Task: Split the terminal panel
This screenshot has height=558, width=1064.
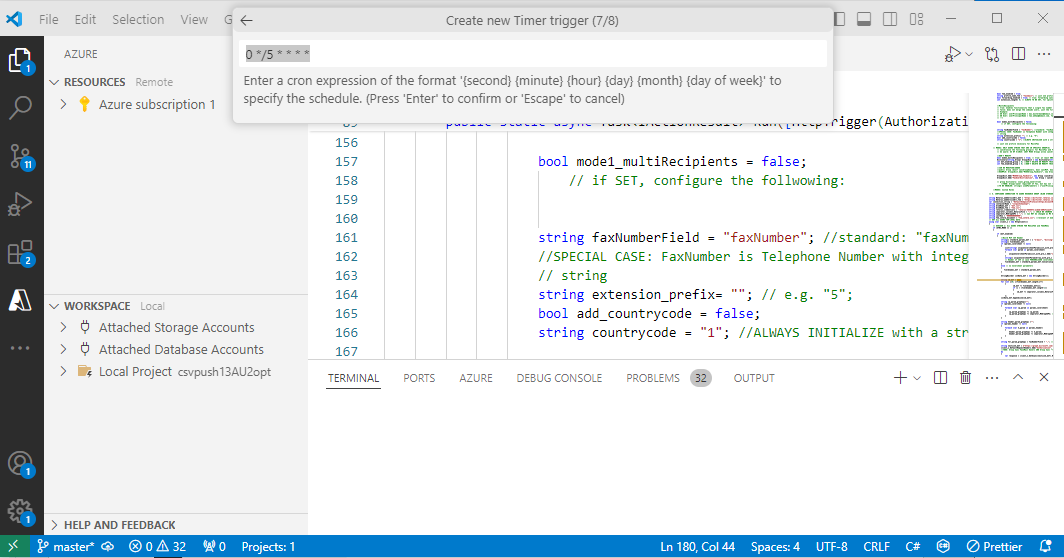Action: tap(940, 378)
